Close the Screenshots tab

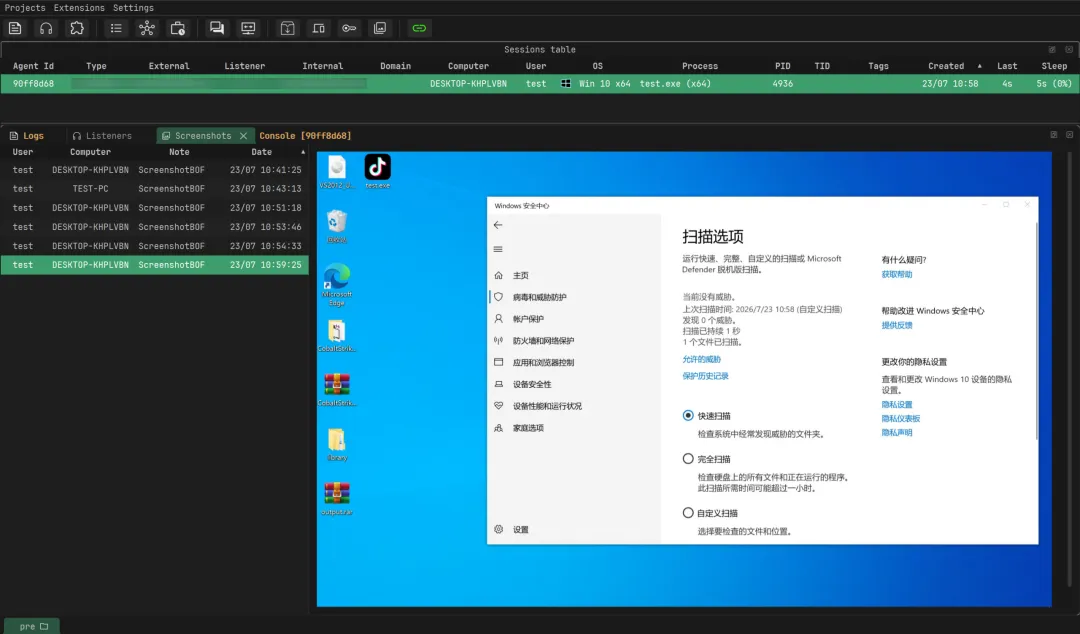(243, 136)
